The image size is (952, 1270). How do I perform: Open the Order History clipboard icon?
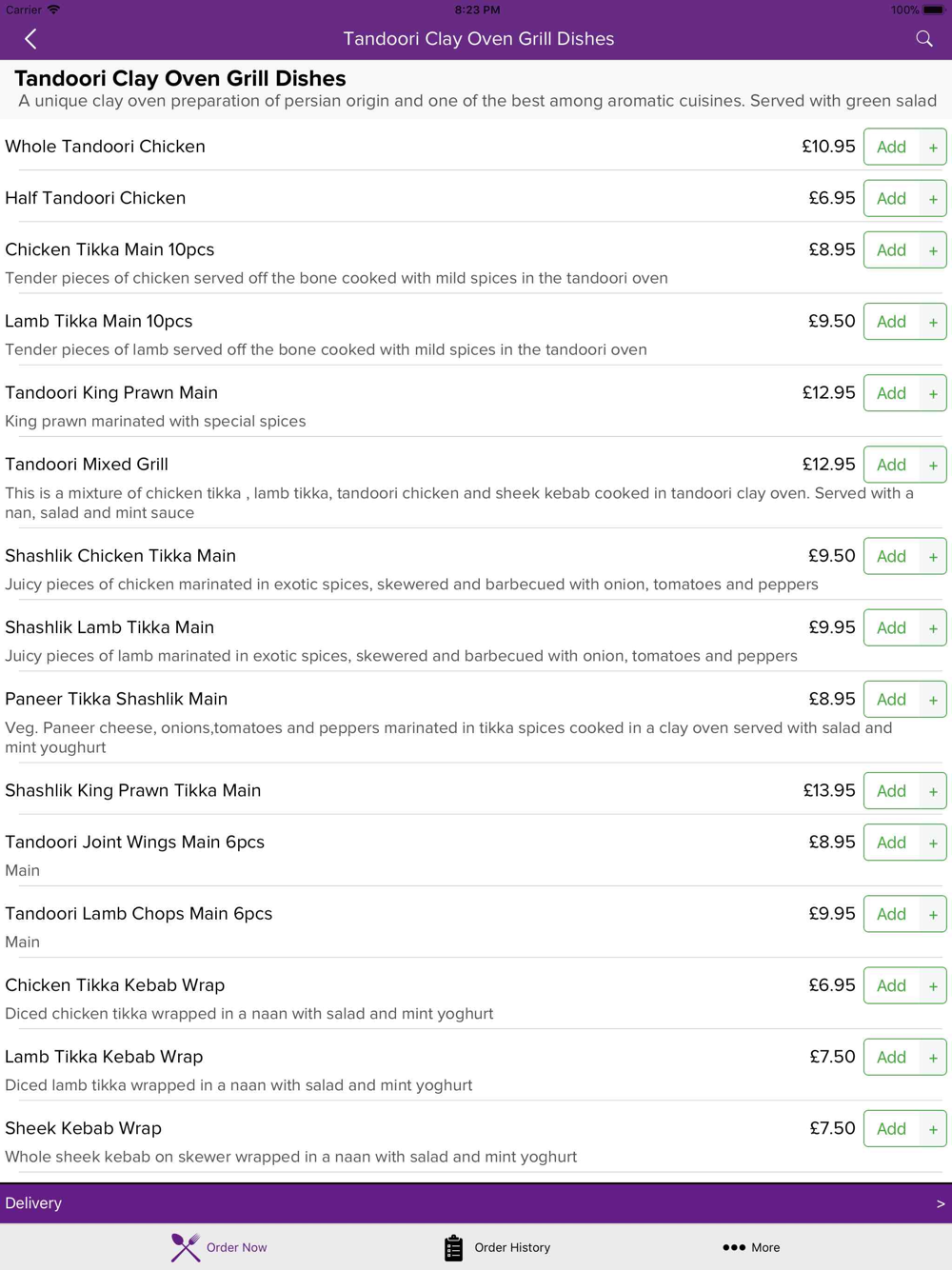[453, 1247]
